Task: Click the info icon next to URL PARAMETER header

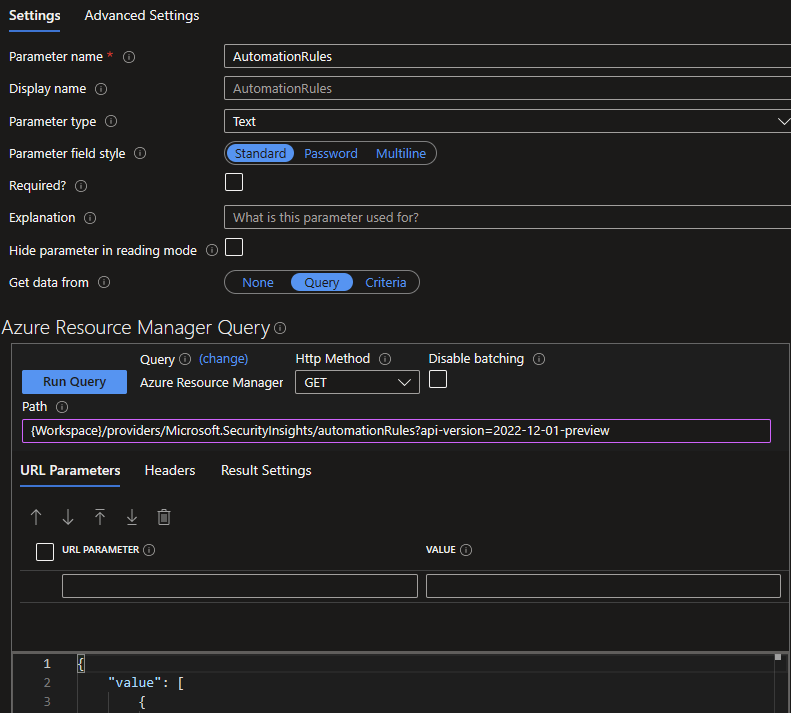Action: click(x=149, y=550)
